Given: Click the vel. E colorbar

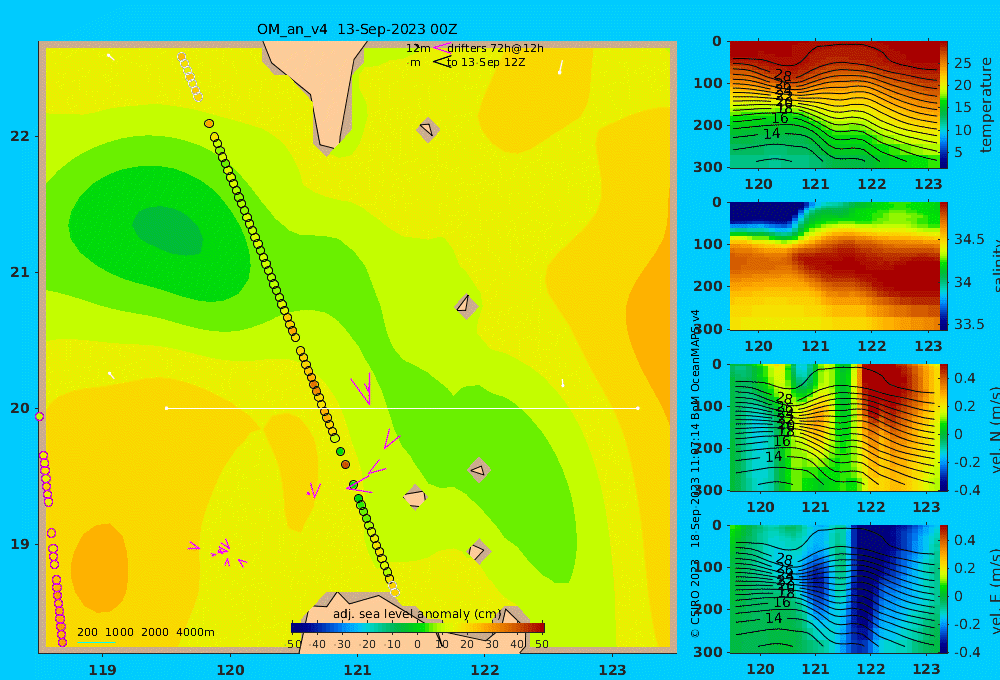Looking at the screenshot, I should pyautogui.click(x=943, y=589).
